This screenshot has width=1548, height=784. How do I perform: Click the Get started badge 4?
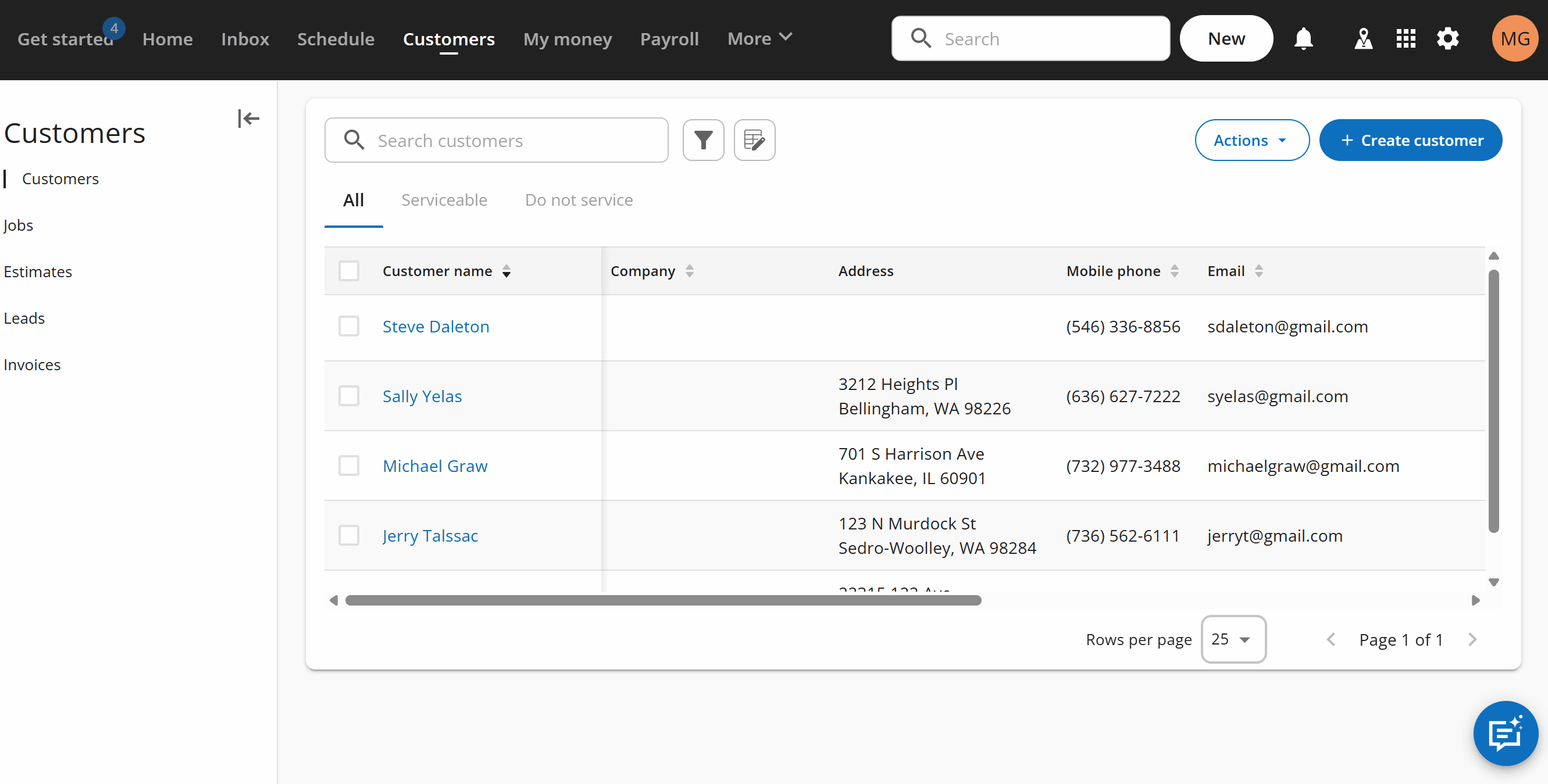(x=113, y=28)
